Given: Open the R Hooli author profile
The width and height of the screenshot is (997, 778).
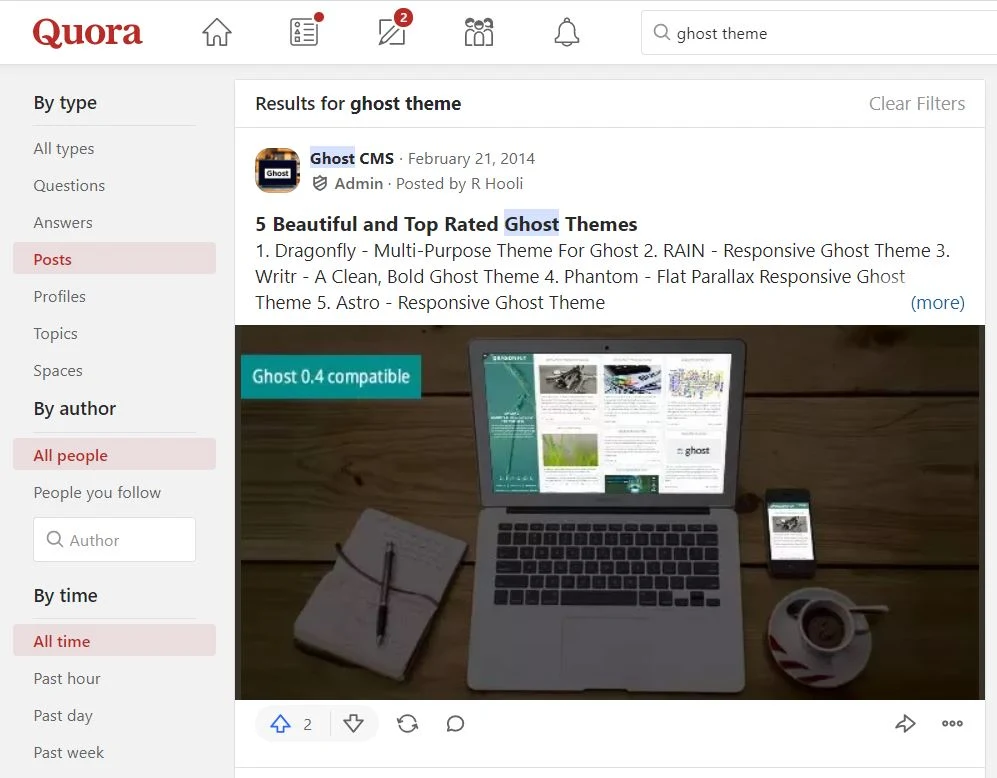Looking at the screenshot, I should (x=497, y=184).
